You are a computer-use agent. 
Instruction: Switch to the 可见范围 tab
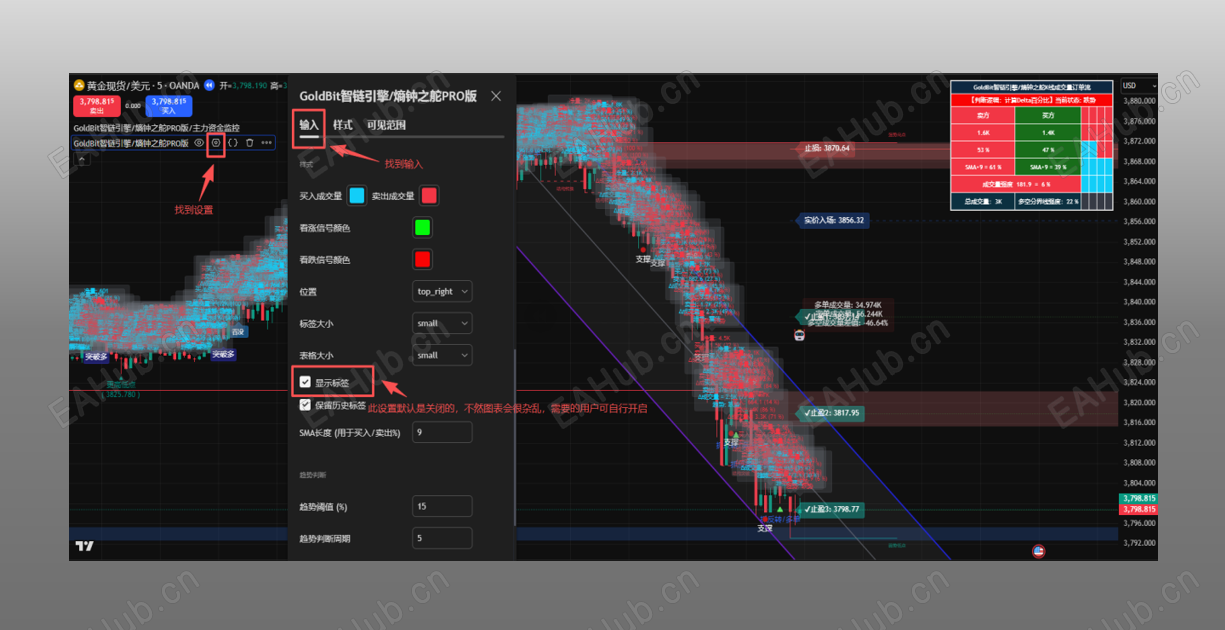[386, 125]
